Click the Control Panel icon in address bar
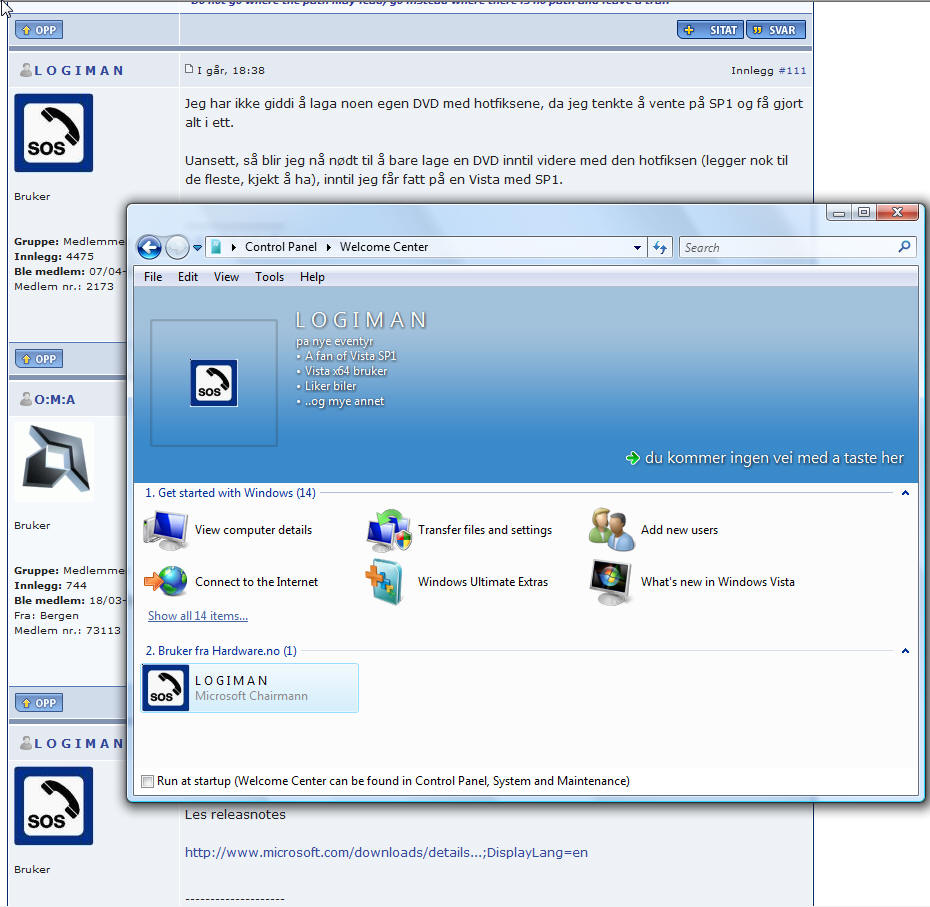 pyautogui.click(x=216, y=247)
